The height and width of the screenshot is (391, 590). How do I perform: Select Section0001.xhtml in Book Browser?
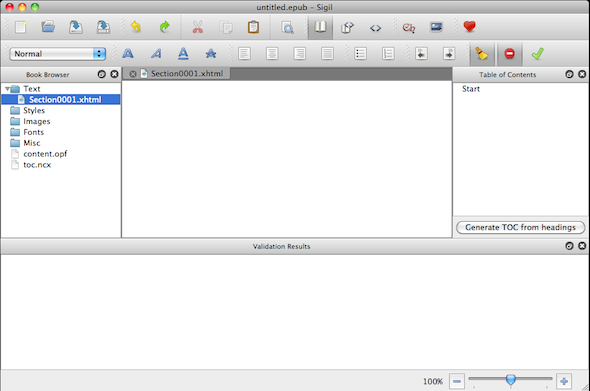[61, 99]
